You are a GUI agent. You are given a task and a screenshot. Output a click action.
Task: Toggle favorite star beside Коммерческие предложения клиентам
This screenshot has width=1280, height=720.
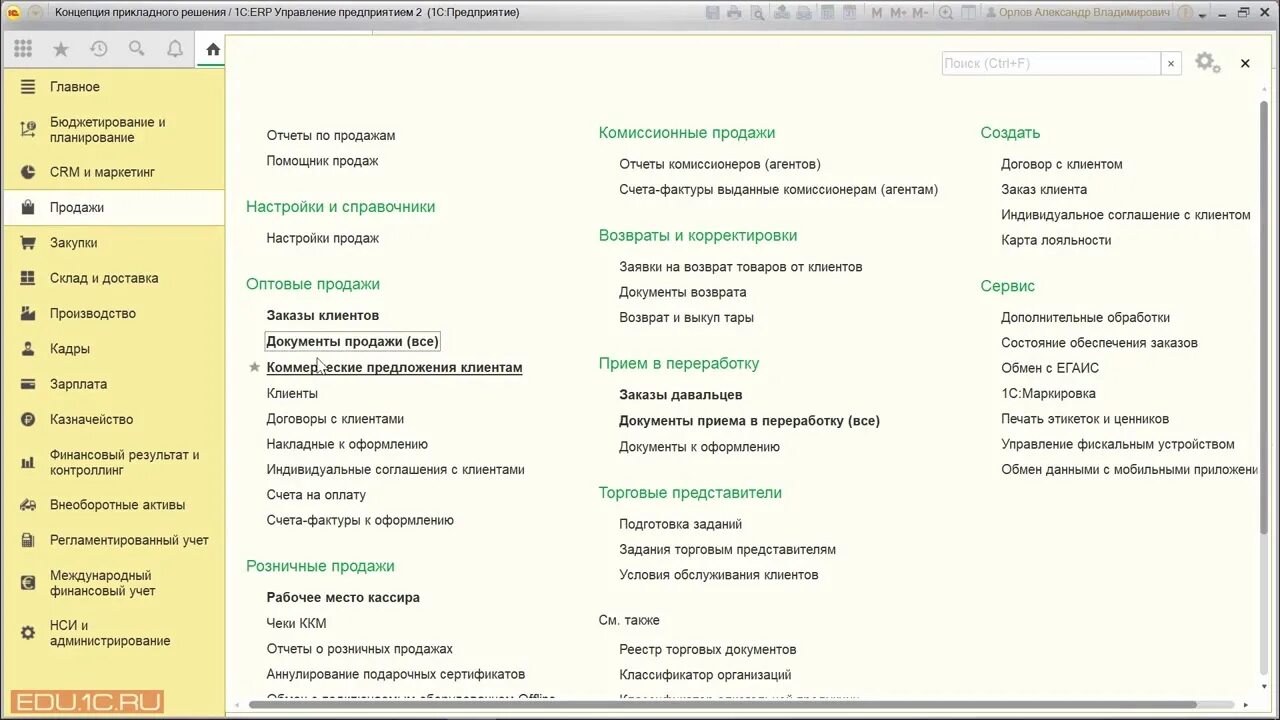254,367
